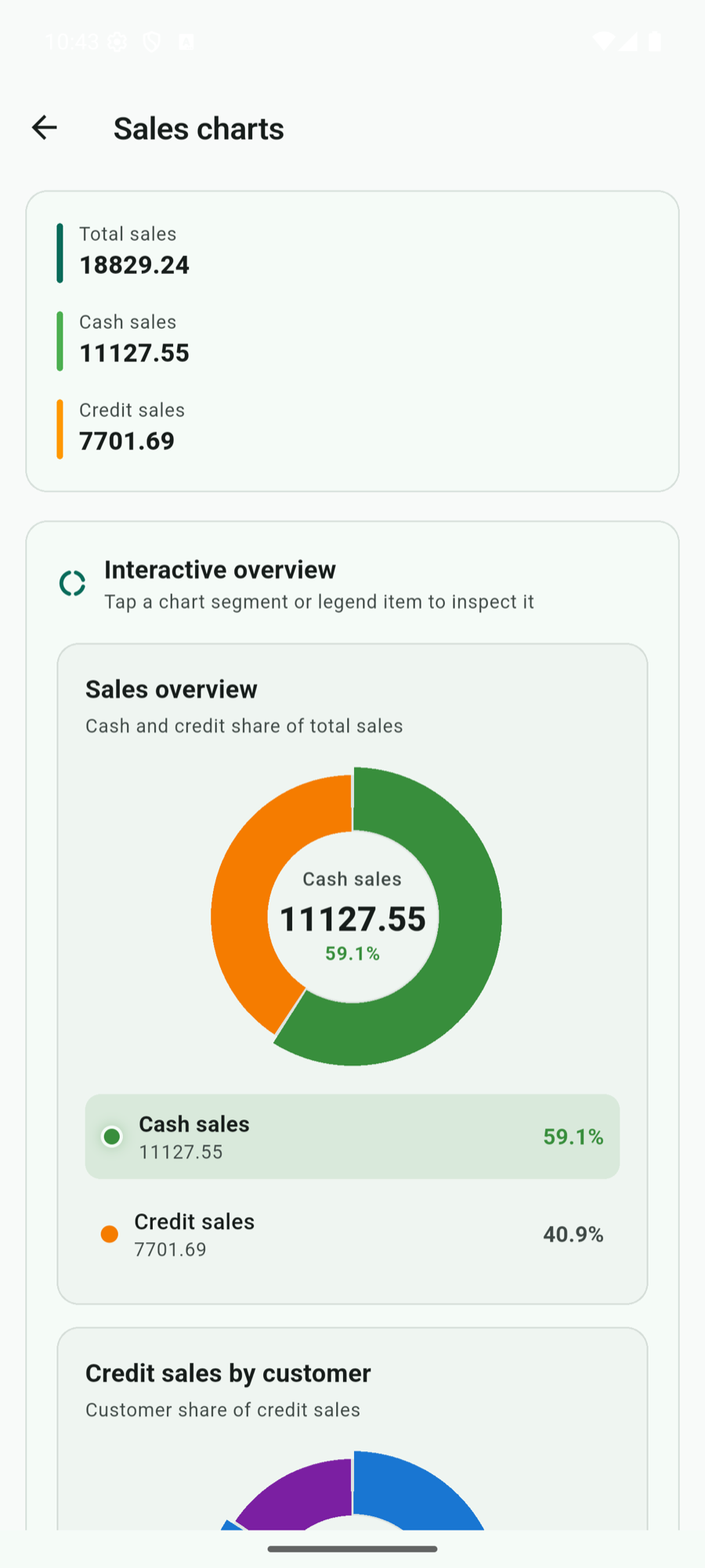Select the Cash sales legend row
The width and height of the screenshot is (705, 1568).
pyautogui.click(x=352, y=1137)
